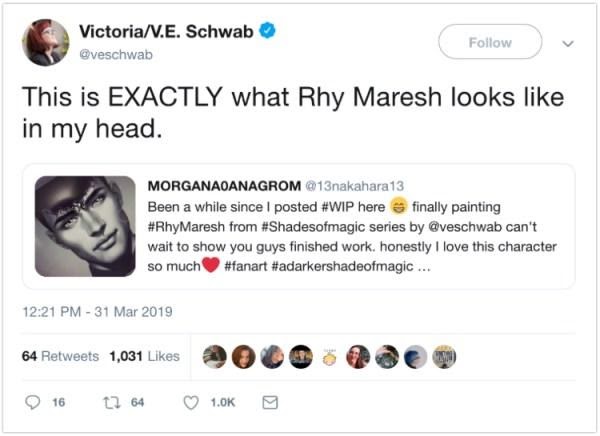Screen dimensions: 600x436
Task: View the 1,031 Likes list
Action: (x=144, y=356)
